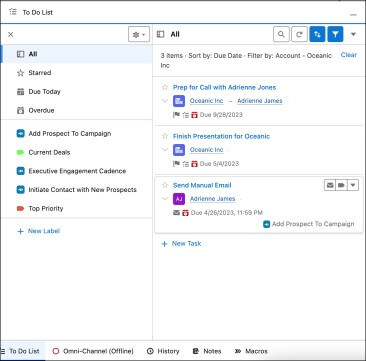Star the Prep for Call with Adrienne Jones task

click(x=165, y=87)
